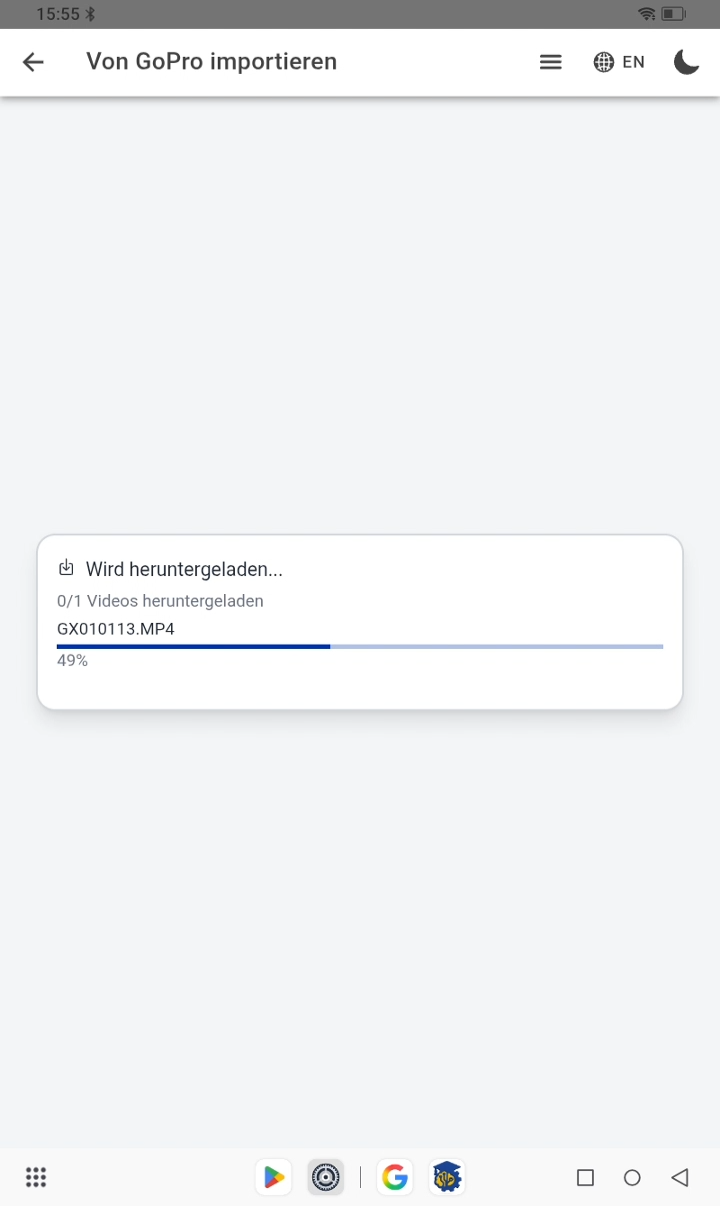Launch the graduation-cap brain app icon

(x=447, y=1177)
